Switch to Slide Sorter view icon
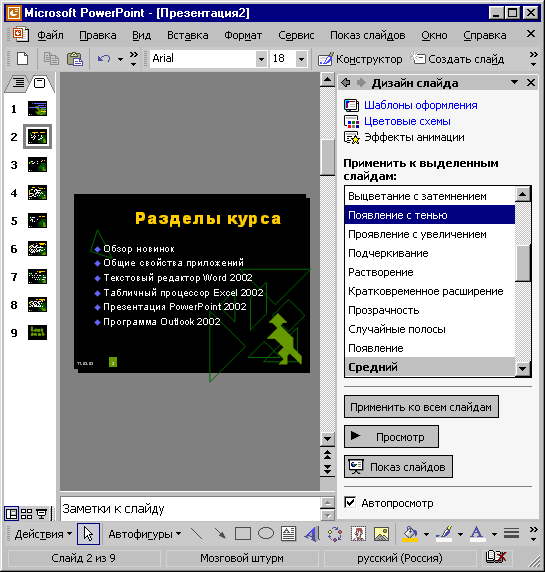The width and height of the screenshot is (545, 572). point(26,514)
